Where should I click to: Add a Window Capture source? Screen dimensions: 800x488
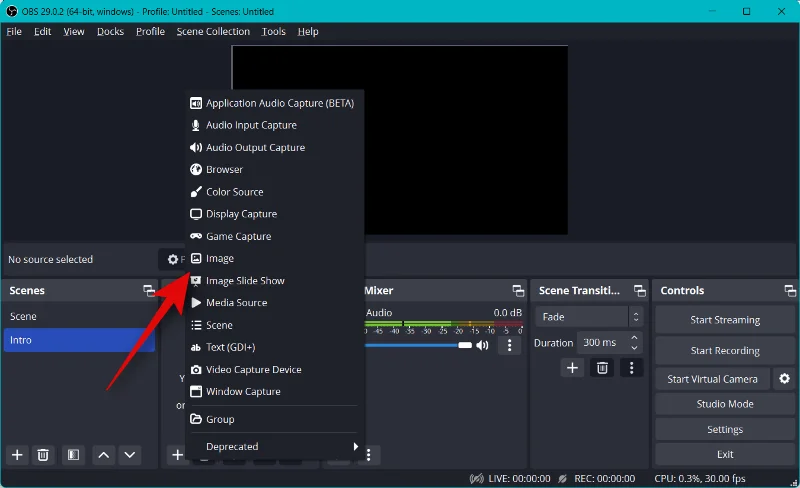(x=274, y=392)
